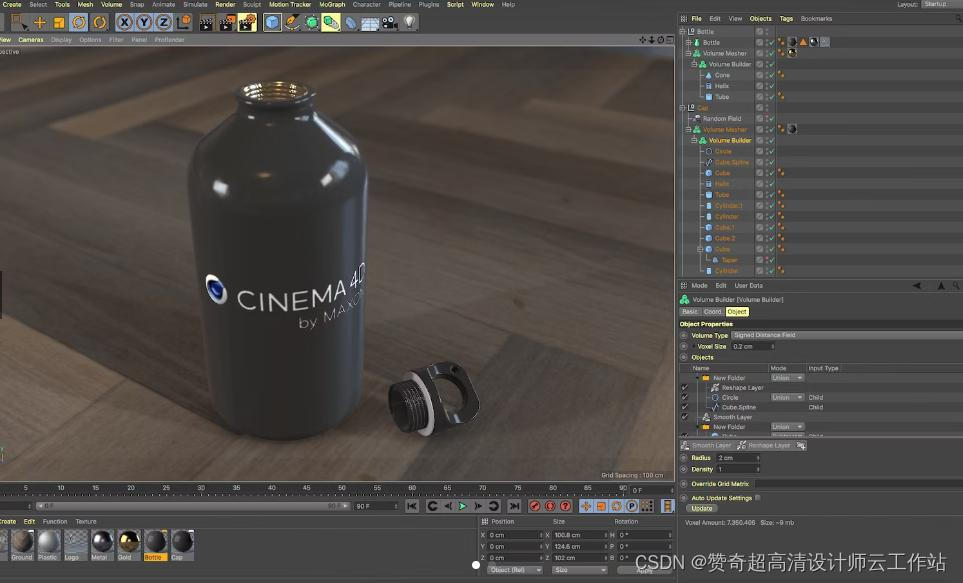This screenshot has height=583, width=963.
Task: Open Mode dropdown for the Circle row
Action: point(787,397)
